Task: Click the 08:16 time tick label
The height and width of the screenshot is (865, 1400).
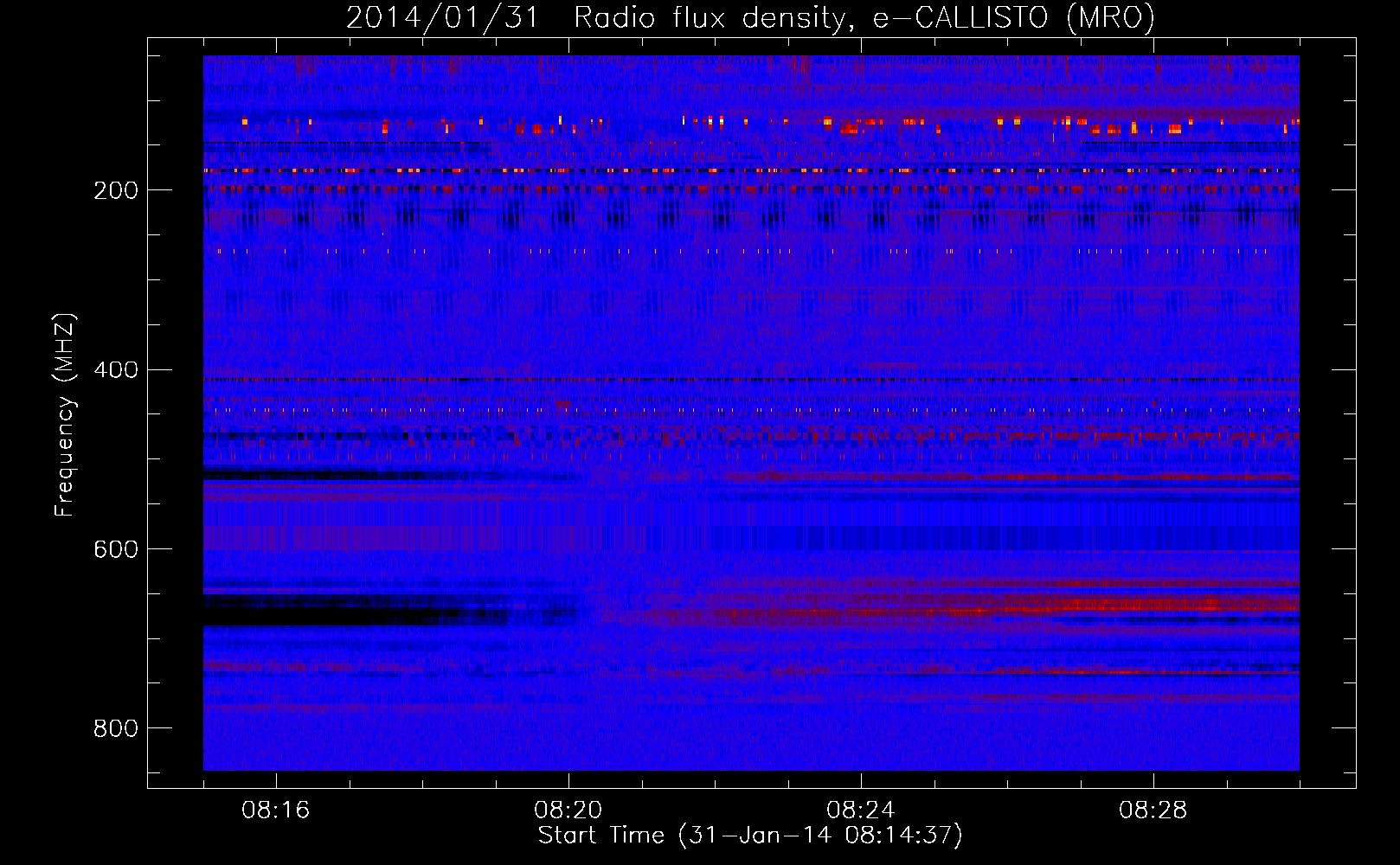Action: pyautogui.click(x=275, y=811)
